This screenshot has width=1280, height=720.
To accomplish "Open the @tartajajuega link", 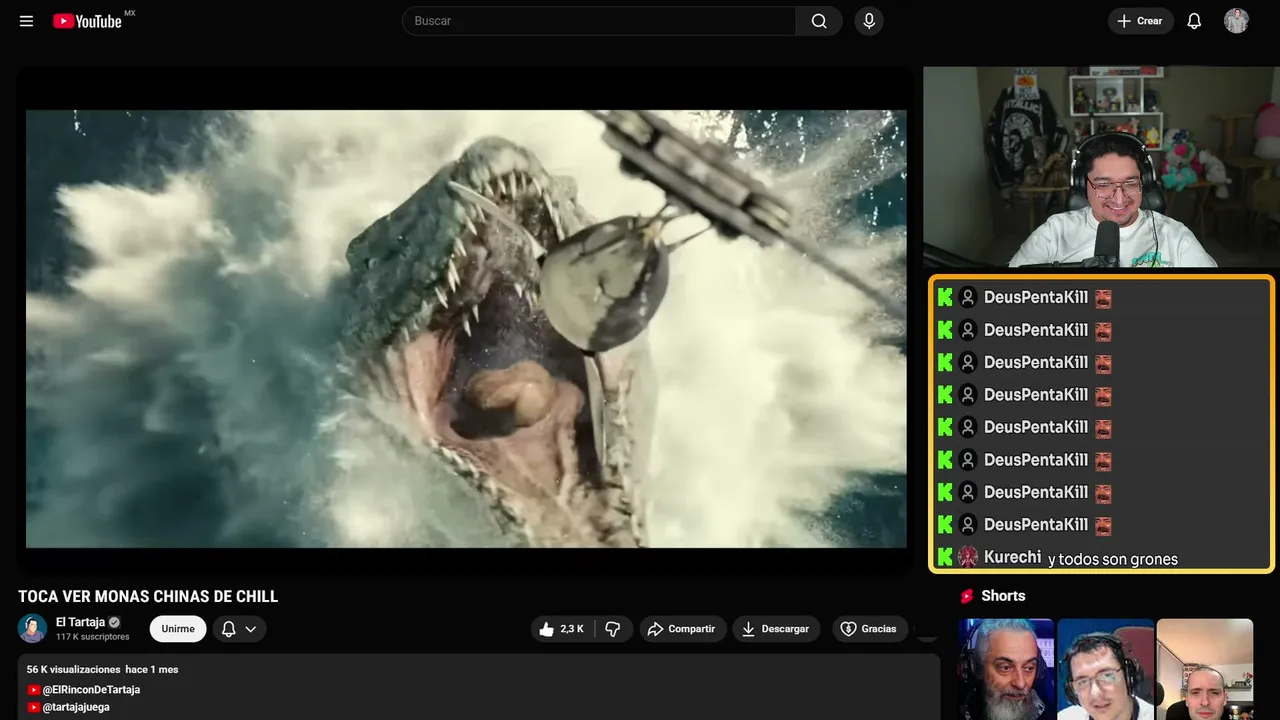I will pyautogui.click(x=76, y=707).
